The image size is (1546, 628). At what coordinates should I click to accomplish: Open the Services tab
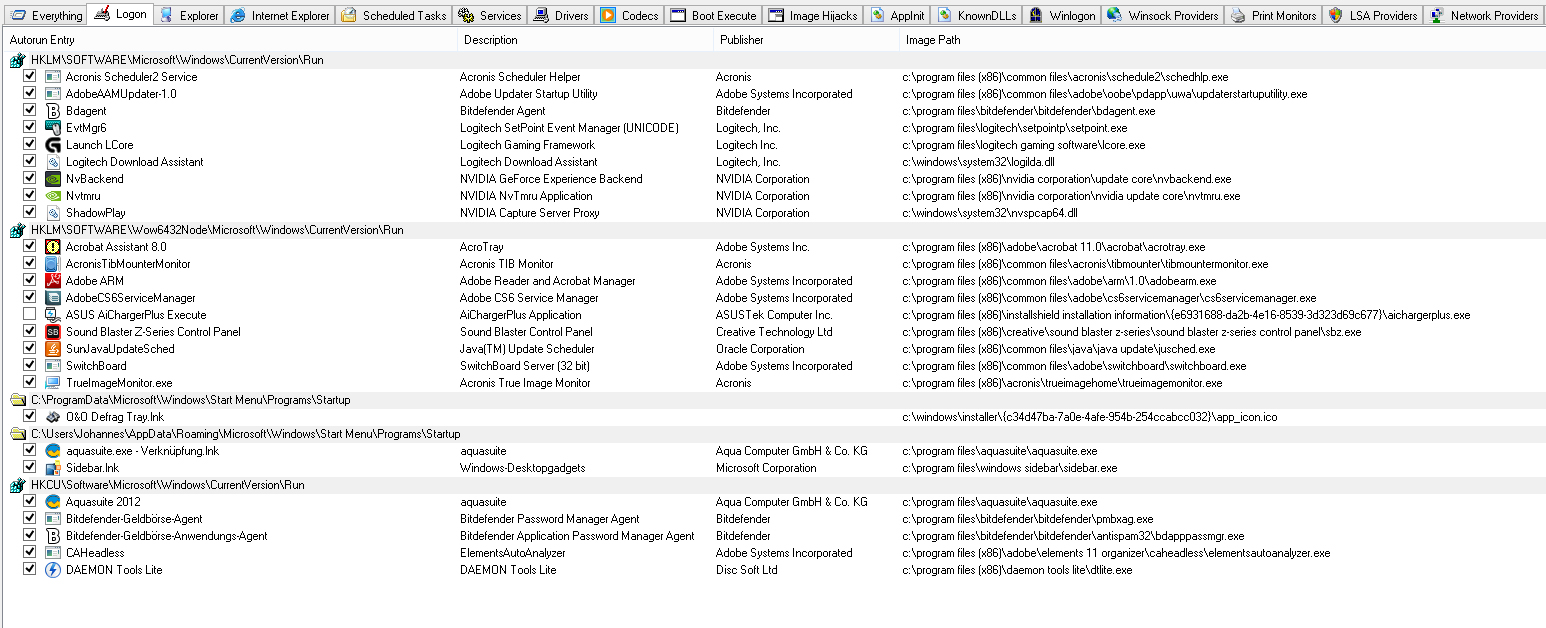(490, 15)
